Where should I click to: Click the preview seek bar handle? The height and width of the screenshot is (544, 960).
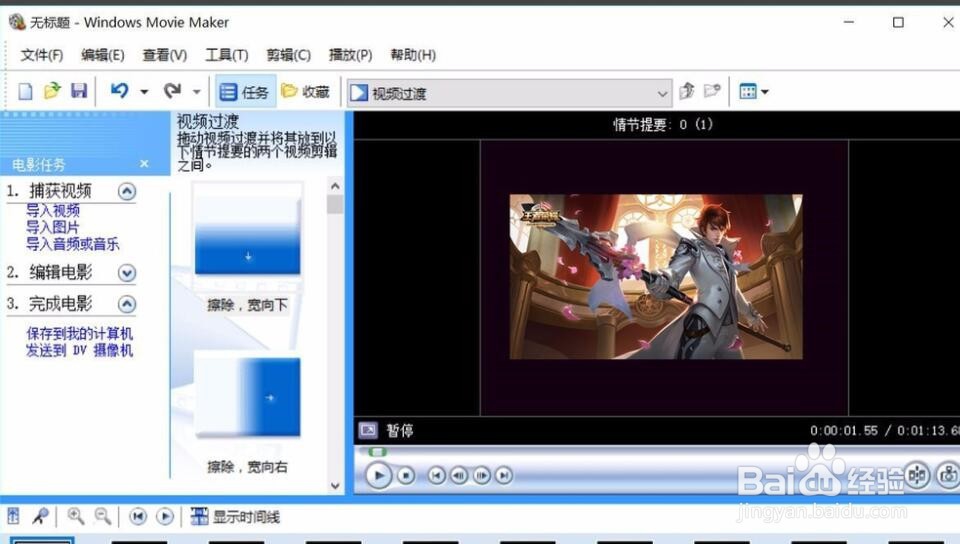(x=377, y=452)
